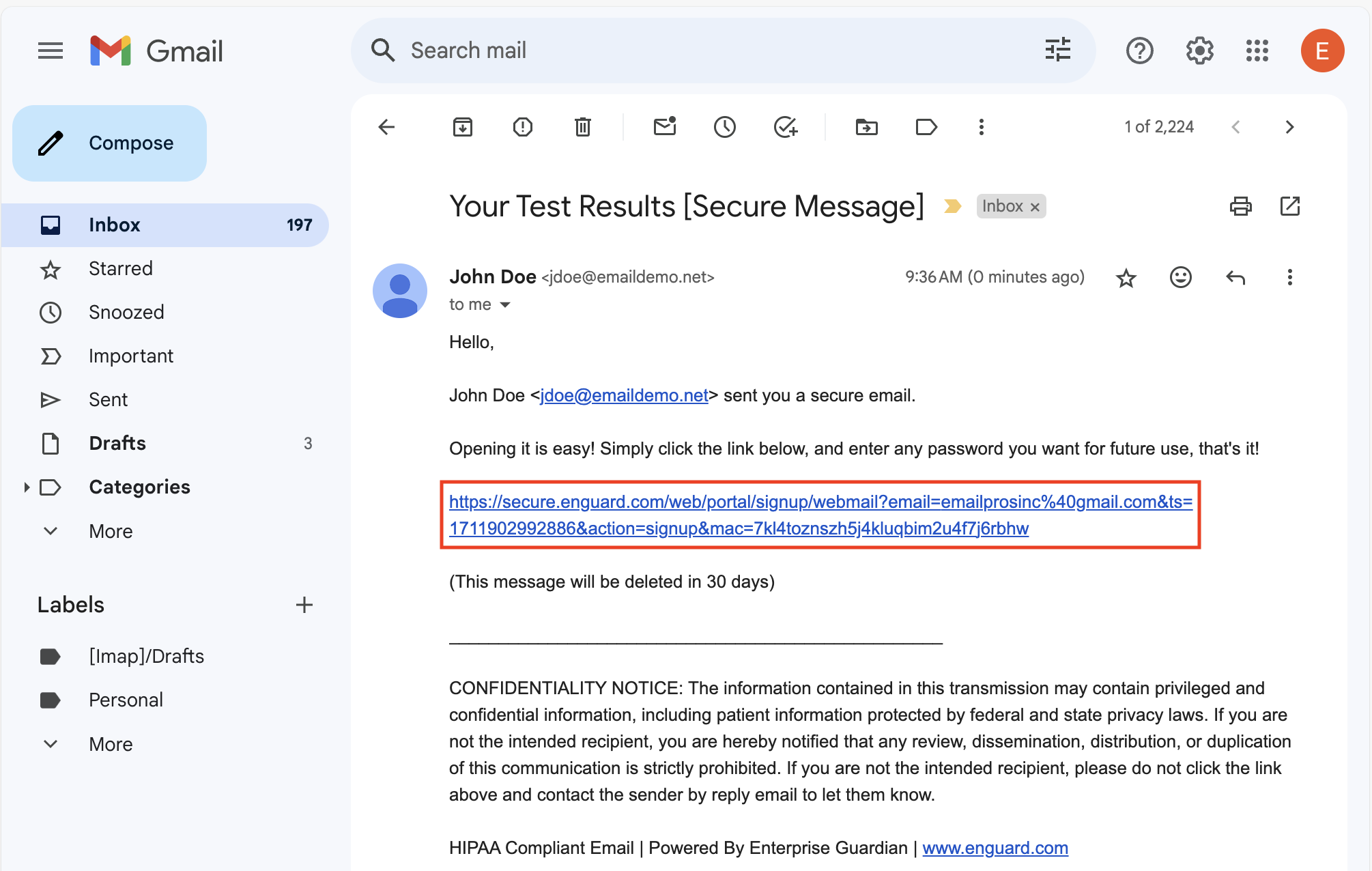
Task: Expand the Categories label tree
Action: click(x=27, y=487)
